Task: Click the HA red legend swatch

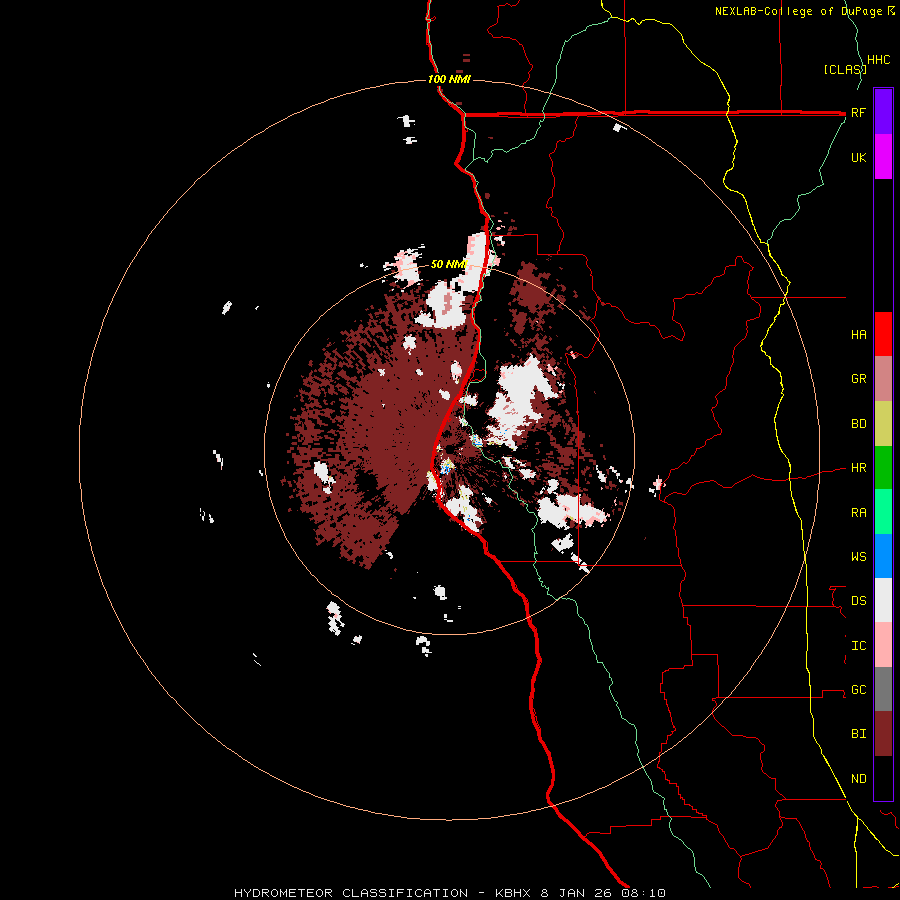Action: (x=883, y=334)
